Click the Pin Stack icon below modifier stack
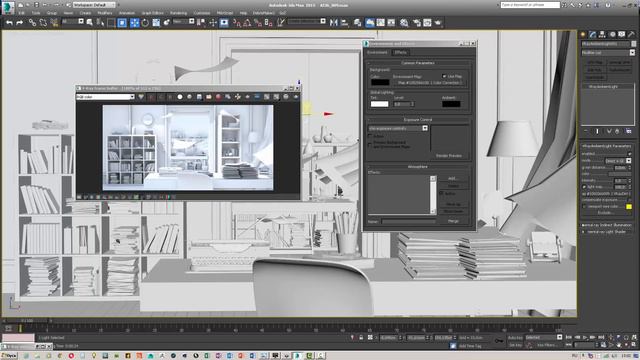 coord(586,131)
